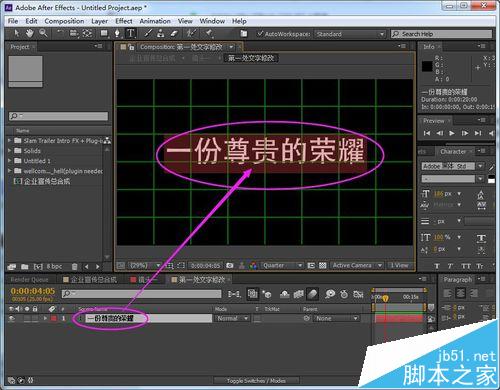Toggle transparency grid in composition viewer
The width and height of the screenshot is (500, 390).
pyautogui.click(x=323, y=266)
